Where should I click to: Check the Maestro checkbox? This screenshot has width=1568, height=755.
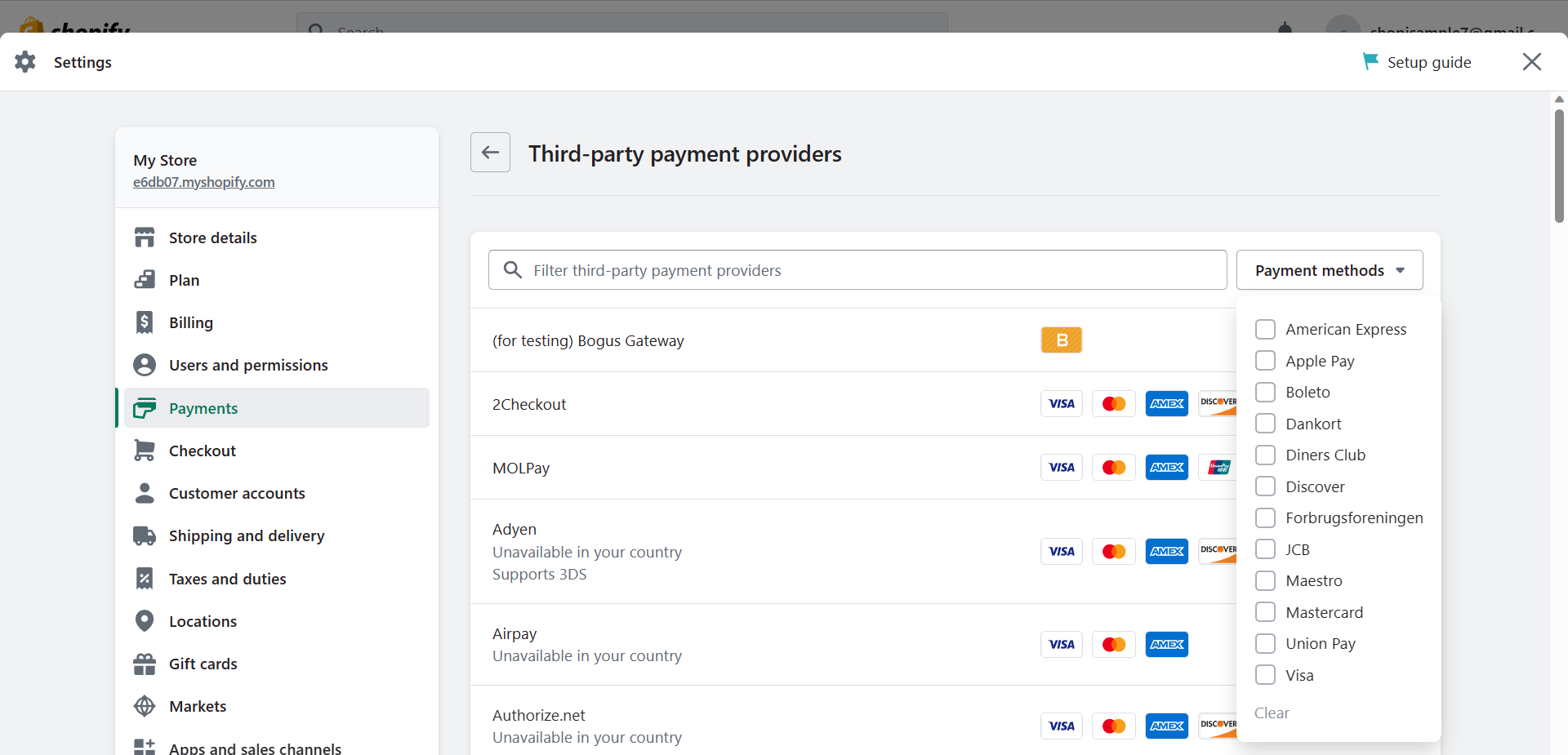[1265, 580]
